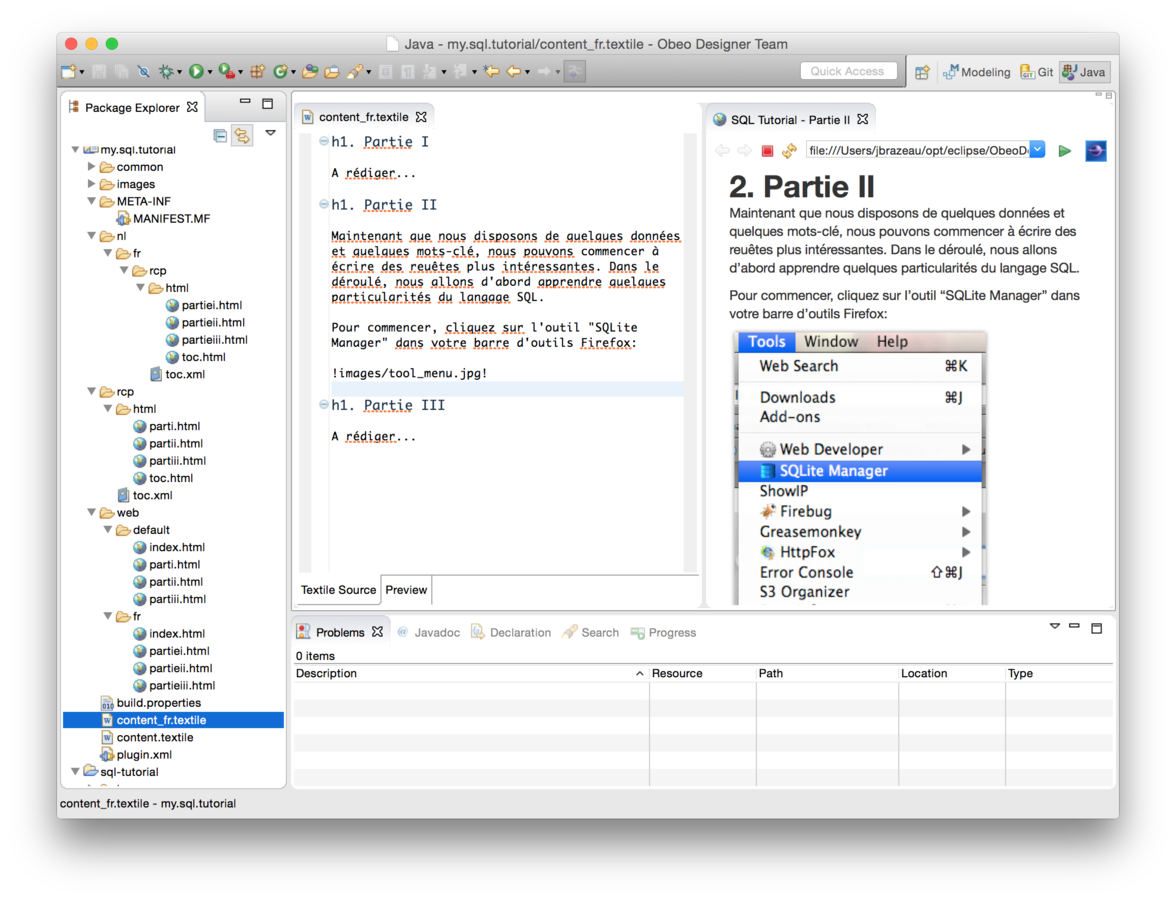Click the browser URL address field
Image resolution: width=1176 pixels, height=900 pixels.
[917, 150]
